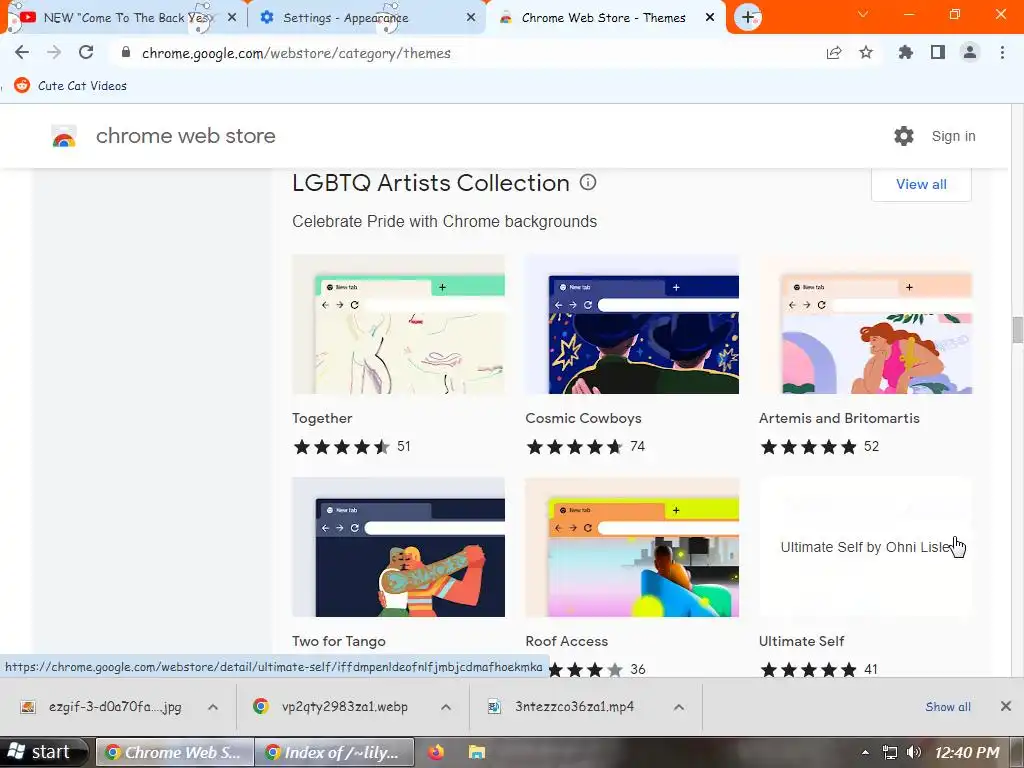Viewport: 1024px width, 768px height.
Task: Open Artemis and Britomartis theme thumbnail
Action: [865, 324]
